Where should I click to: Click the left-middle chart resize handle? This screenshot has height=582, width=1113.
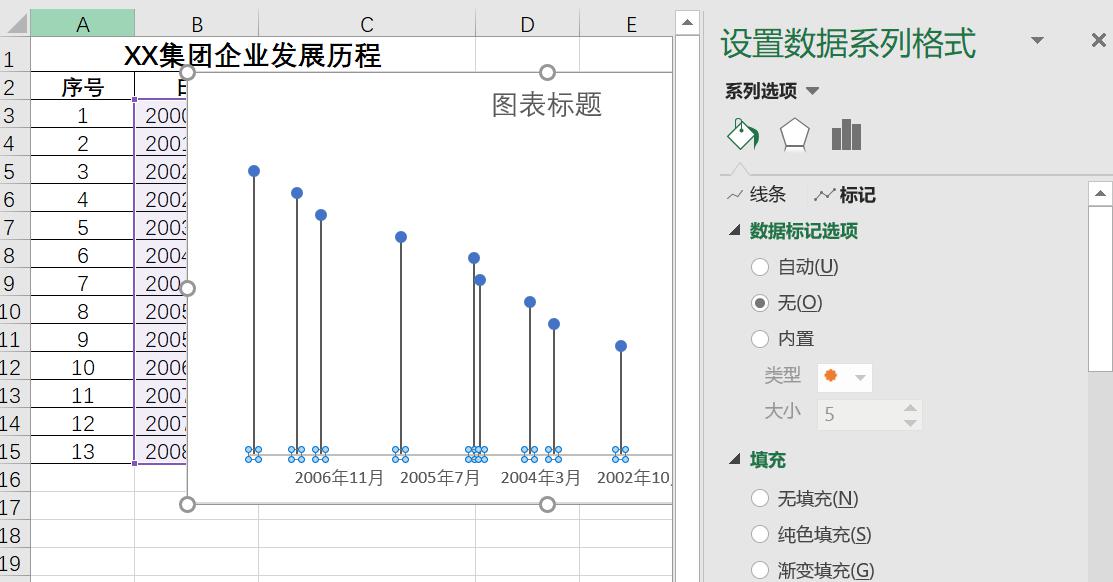[x=187, y=288]
